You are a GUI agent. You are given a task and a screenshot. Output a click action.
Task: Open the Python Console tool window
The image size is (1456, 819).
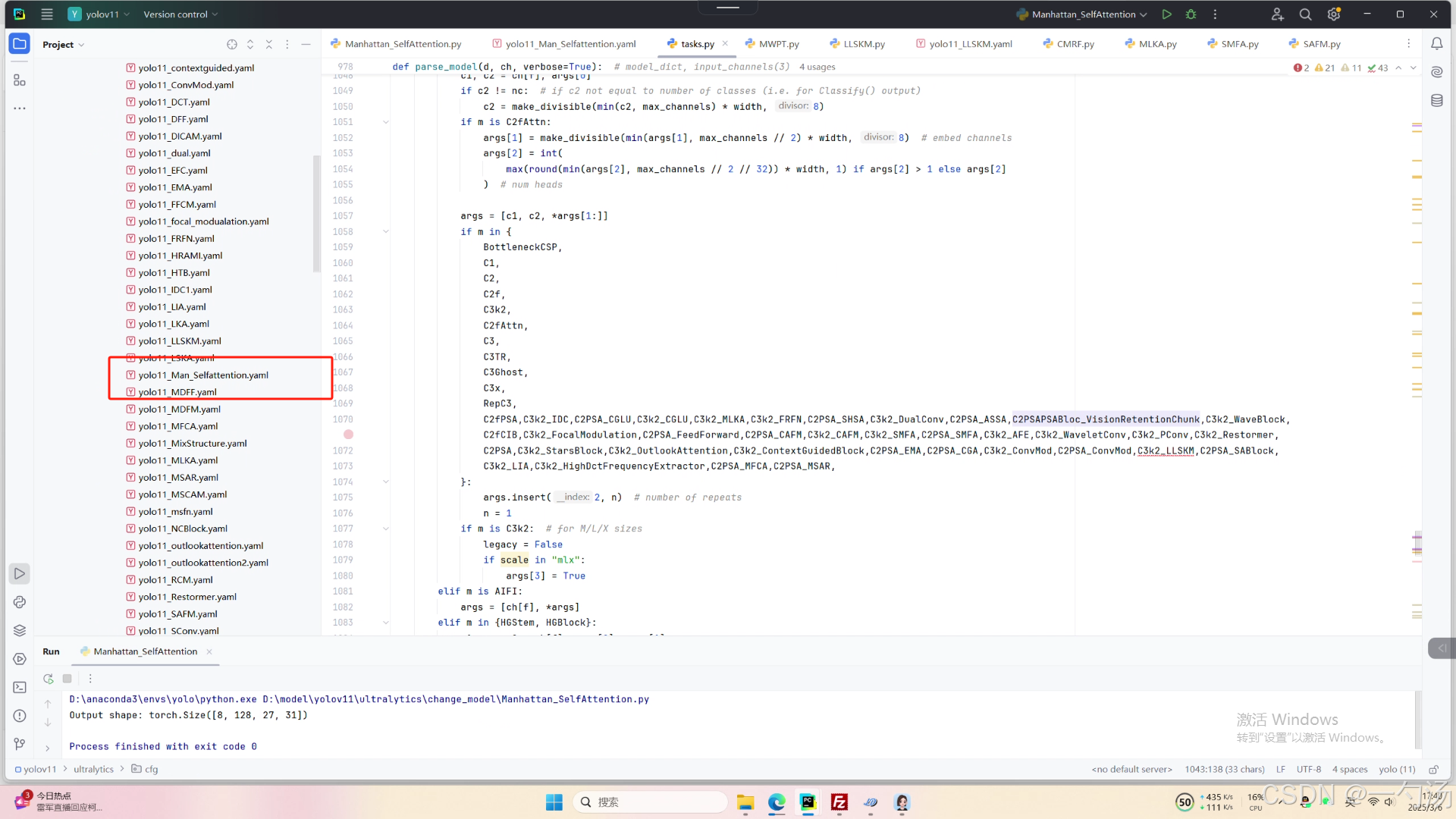(20, 602)
